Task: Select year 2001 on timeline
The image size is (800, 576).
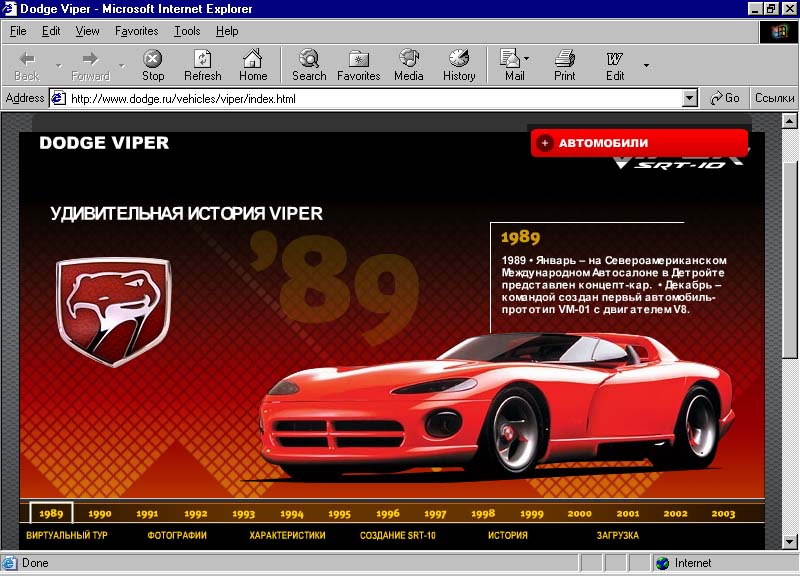Action: click(628, 513)
